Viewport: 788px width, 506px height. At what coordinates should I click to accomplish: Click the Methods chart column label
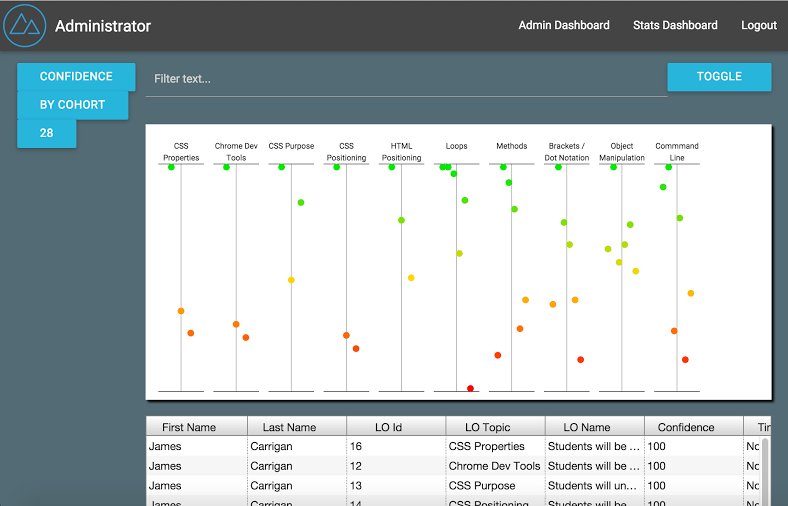(512, 146)
